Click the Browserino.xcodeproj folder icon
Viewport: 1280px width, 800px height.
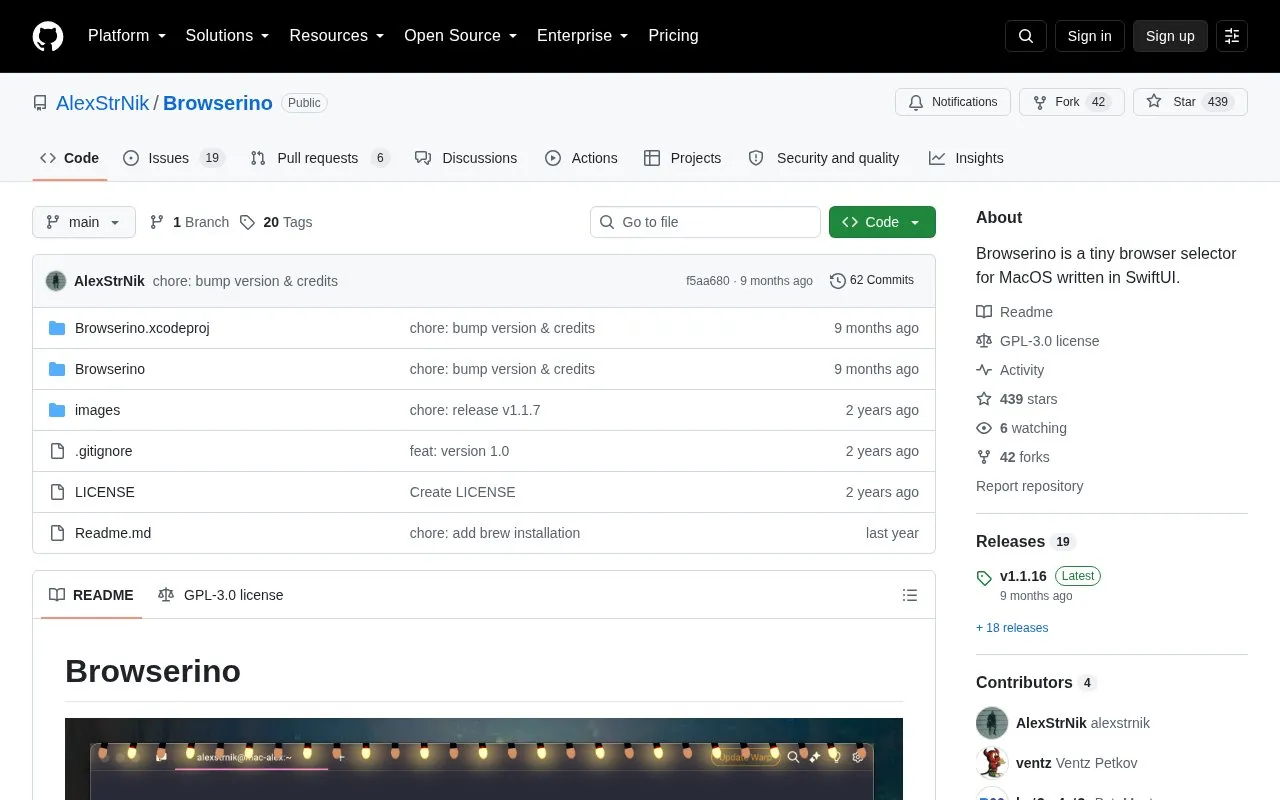(x=57, y=328)
